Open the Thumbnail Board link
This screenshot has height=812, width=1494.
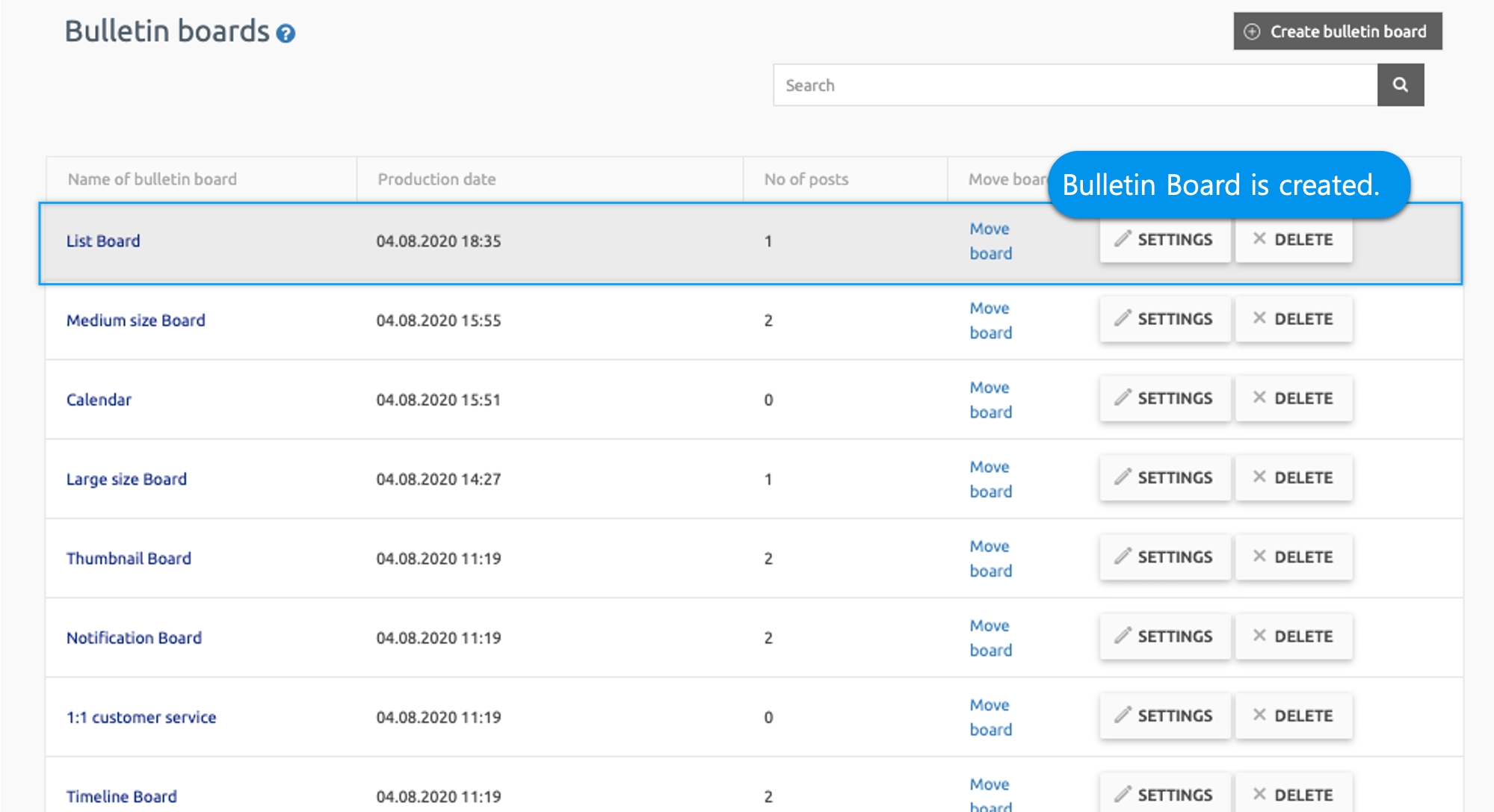[129, 558]
